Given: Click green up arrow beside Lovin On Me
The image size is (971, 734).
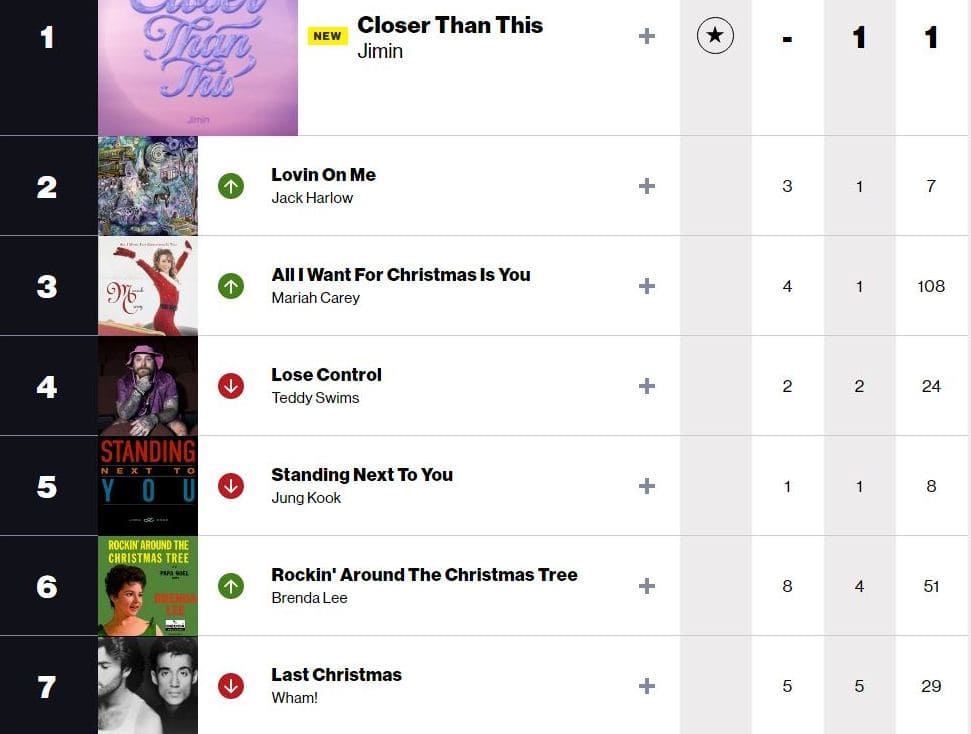Looking at the screenshot, I should click(x=231, y=186).
